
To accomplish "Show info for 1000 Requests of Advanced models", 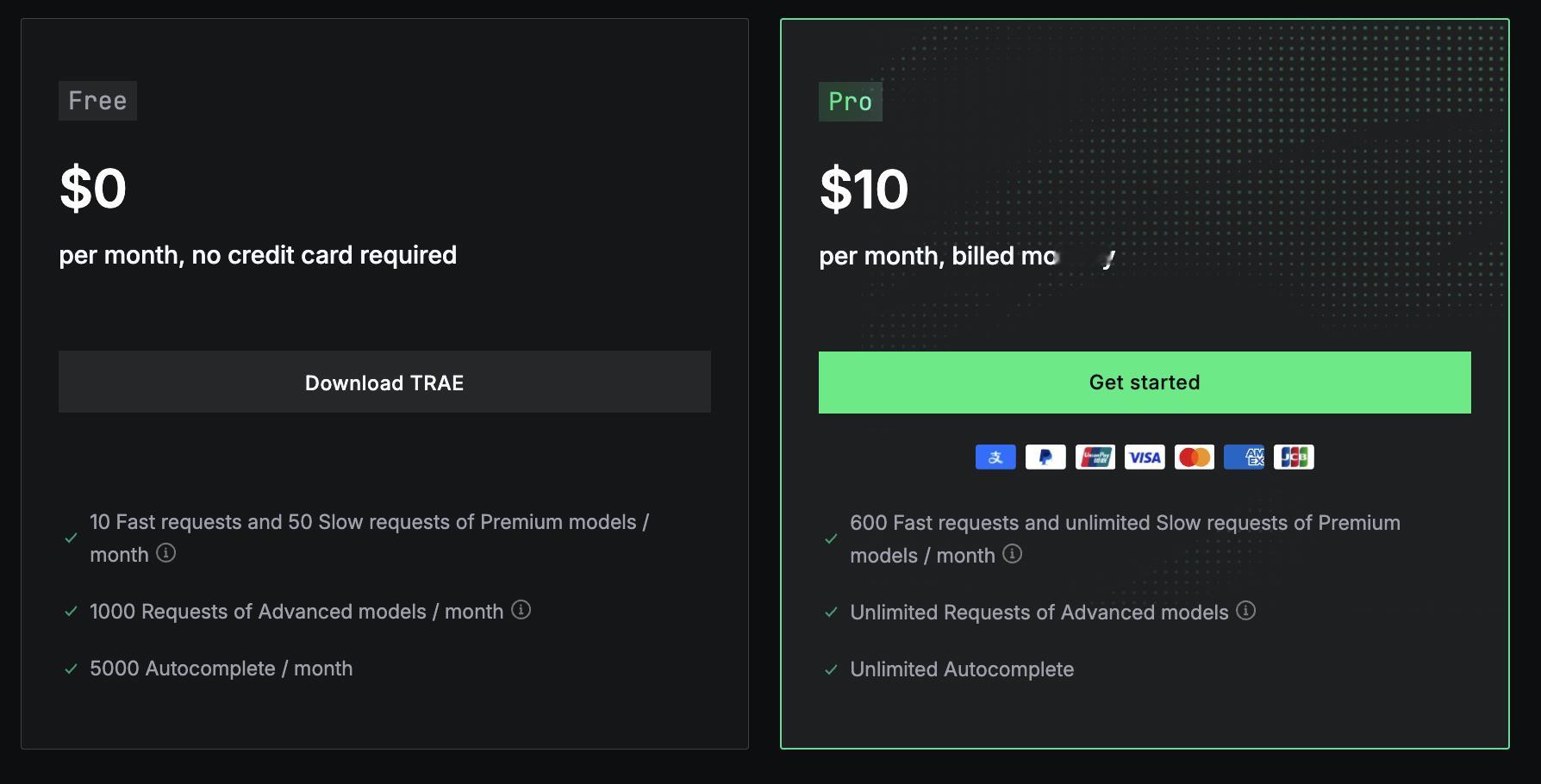I will (x=521, y=610).
